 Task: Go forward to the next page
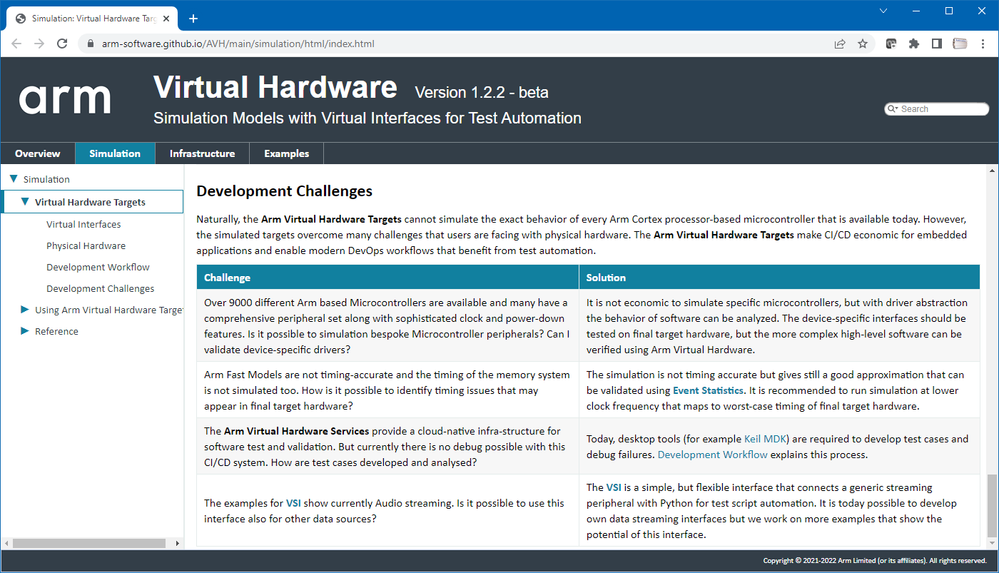point(39,43)
